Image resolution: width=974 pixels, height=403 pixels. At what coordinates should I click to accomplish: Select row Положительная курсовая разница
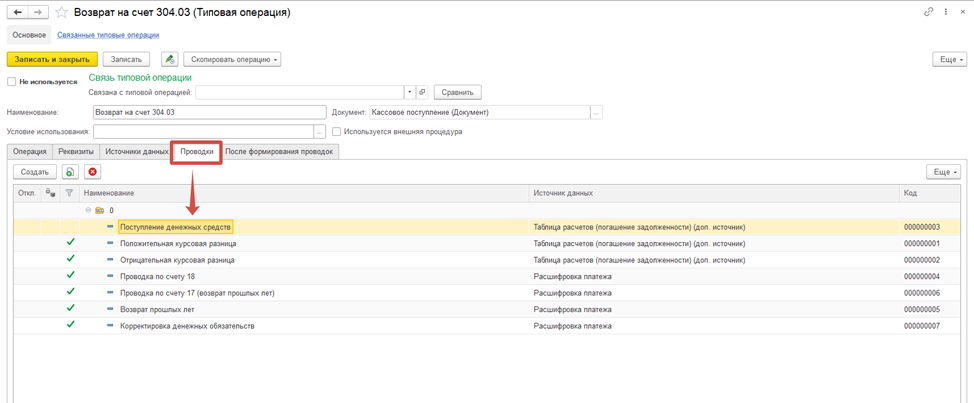click(x=488, y=243)
